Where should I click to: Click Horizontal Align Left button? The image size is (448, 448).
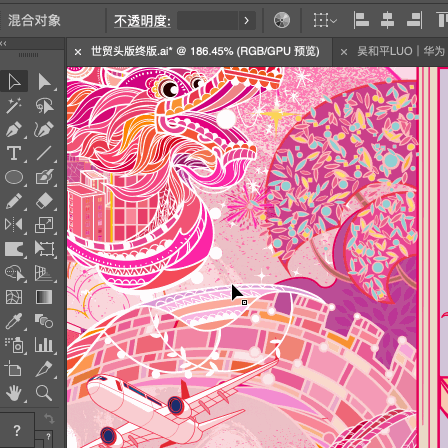(361, 20)
